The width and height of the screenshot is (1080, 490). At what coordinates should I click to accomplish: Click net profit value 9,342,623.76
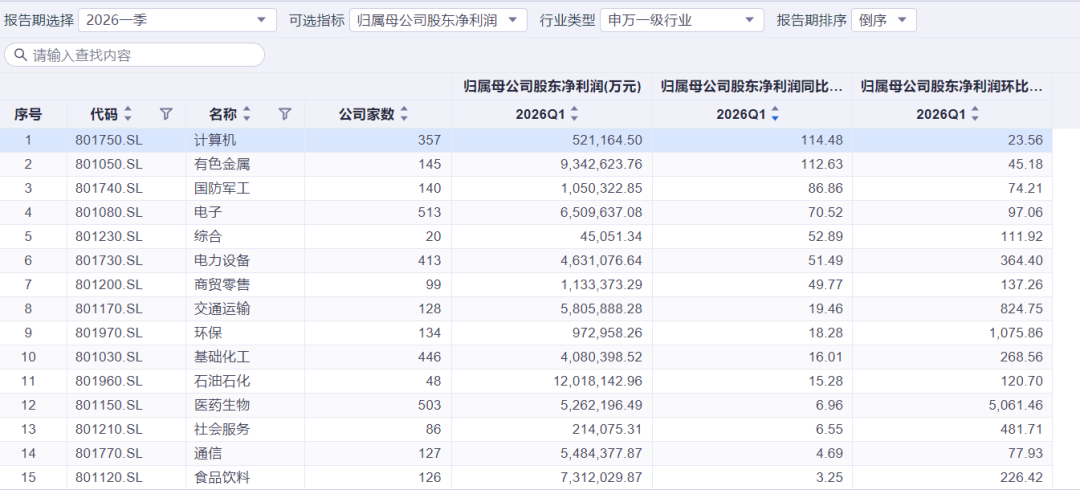[601, 165]
